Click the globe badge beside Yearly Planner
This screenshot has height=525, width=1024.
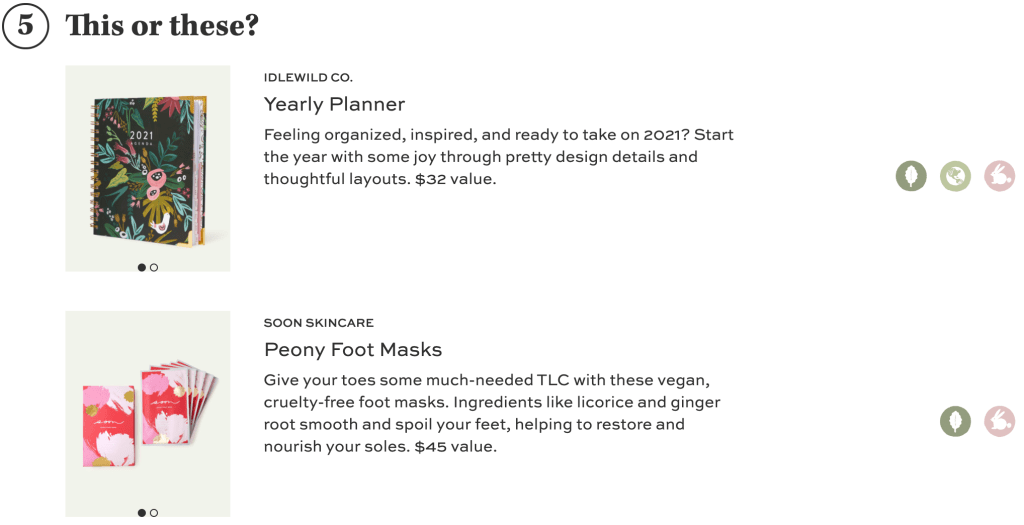[x=955, y=177]
